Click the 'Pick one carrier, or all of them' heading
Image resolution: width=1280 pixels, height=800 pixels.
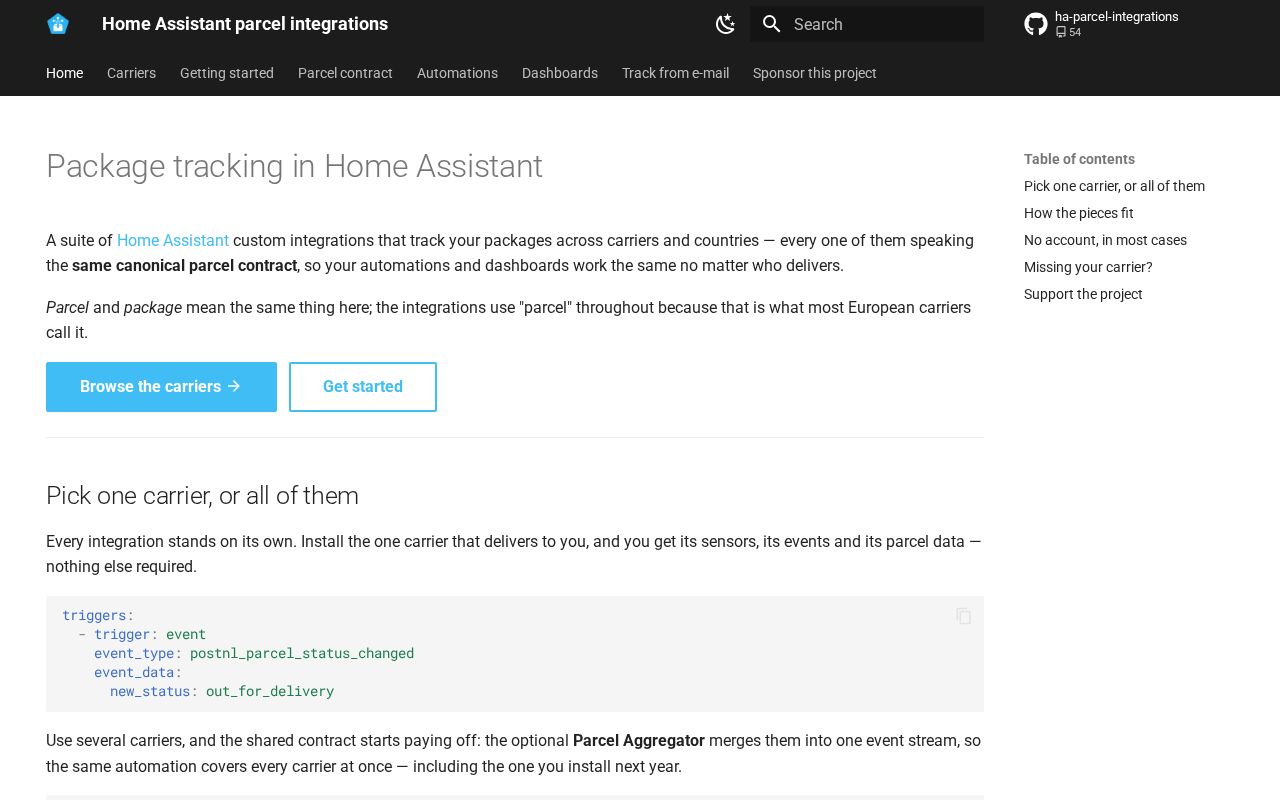click(x=202, y=496)
